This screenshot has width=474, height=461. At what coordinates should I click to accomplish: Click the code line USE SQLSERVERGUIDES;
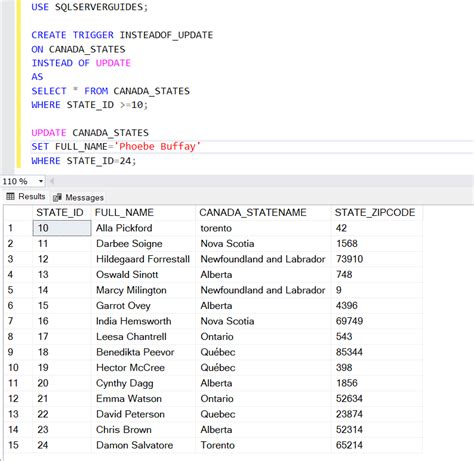[x=89, y=7]
